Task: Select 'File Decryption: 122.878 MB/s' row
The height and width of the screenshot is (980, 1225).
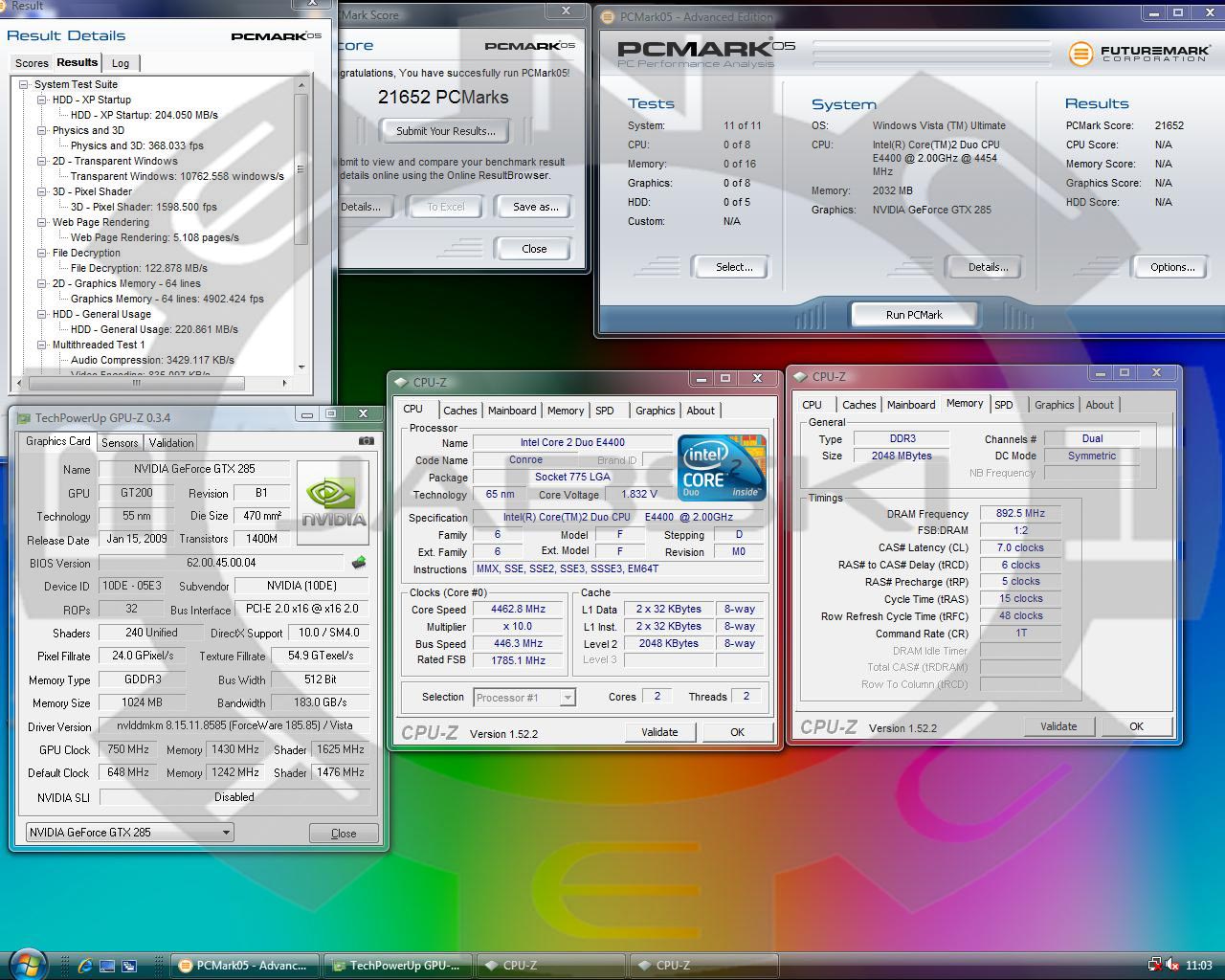Action: point(139,268)
